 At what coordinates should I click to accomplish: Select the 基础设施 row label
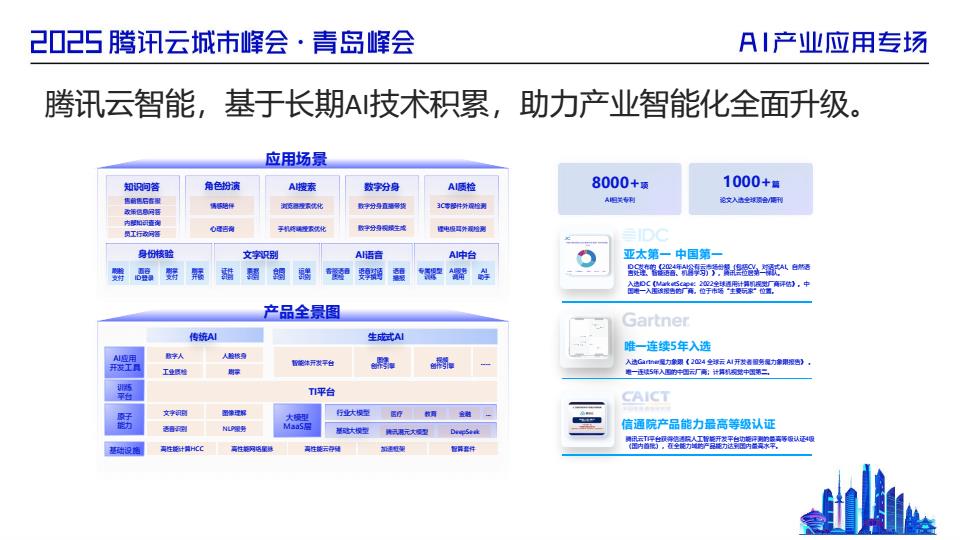125,450
